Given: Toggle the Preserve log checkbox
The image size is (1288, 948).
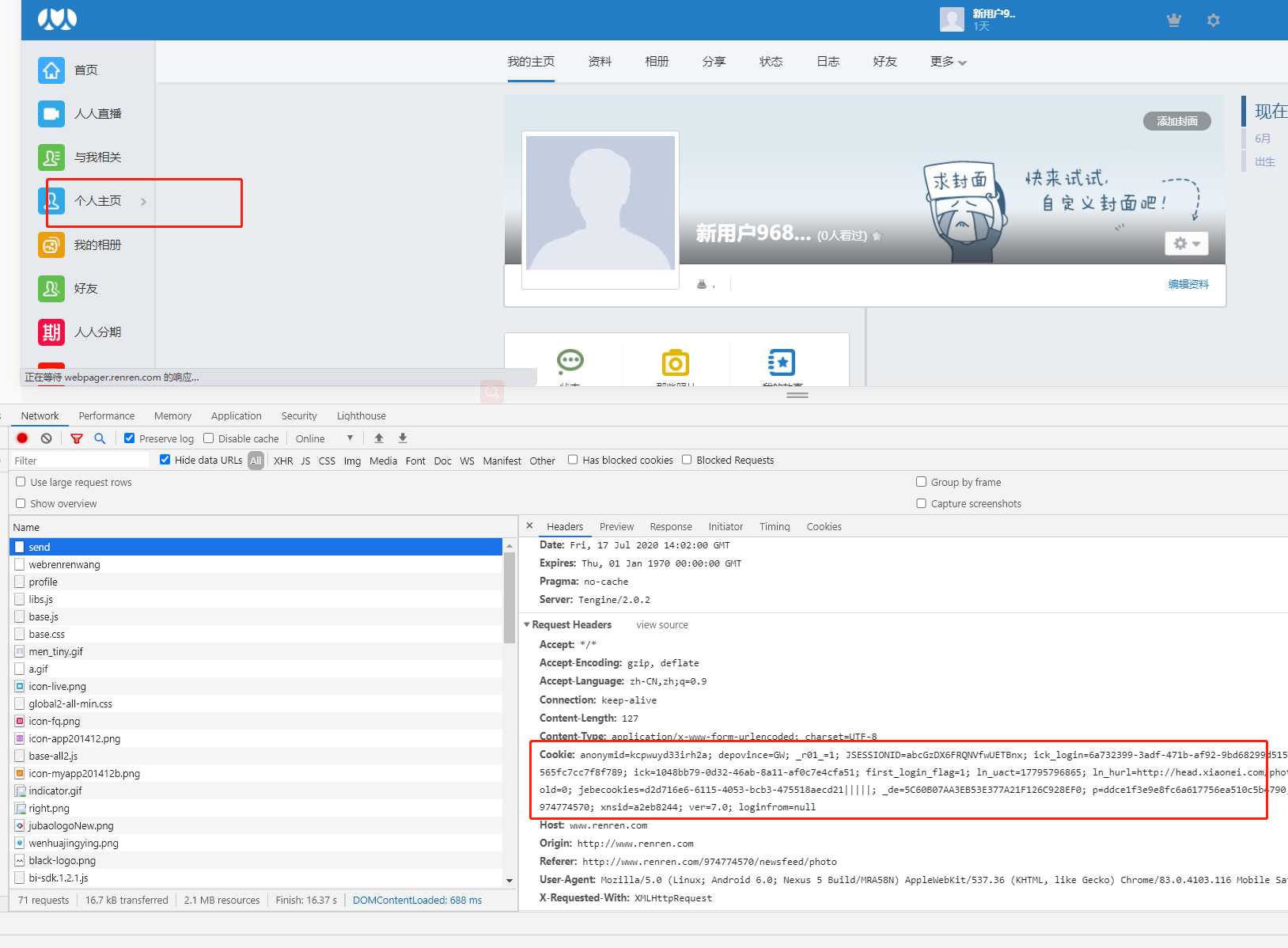Looking at the screenshot, I should (129, 438).
